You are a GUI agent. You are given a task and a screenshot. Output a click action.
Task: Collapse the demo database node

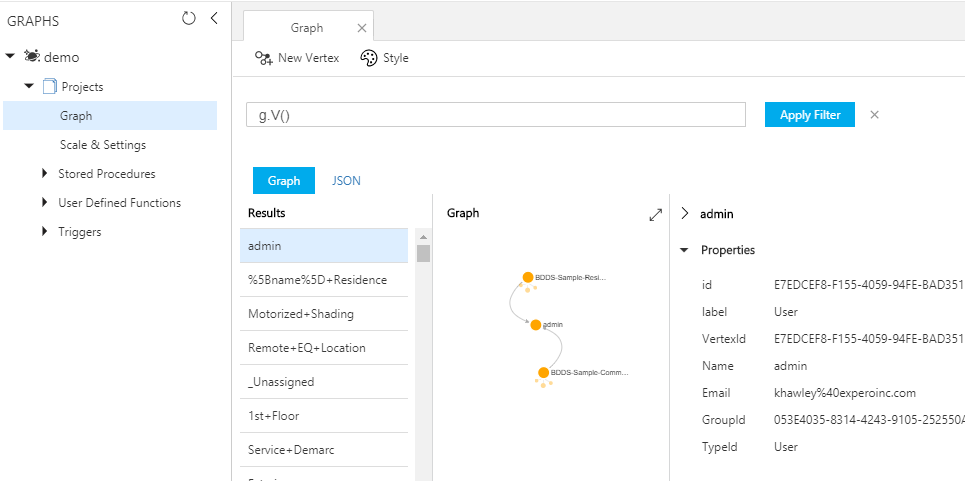point(10,57)
